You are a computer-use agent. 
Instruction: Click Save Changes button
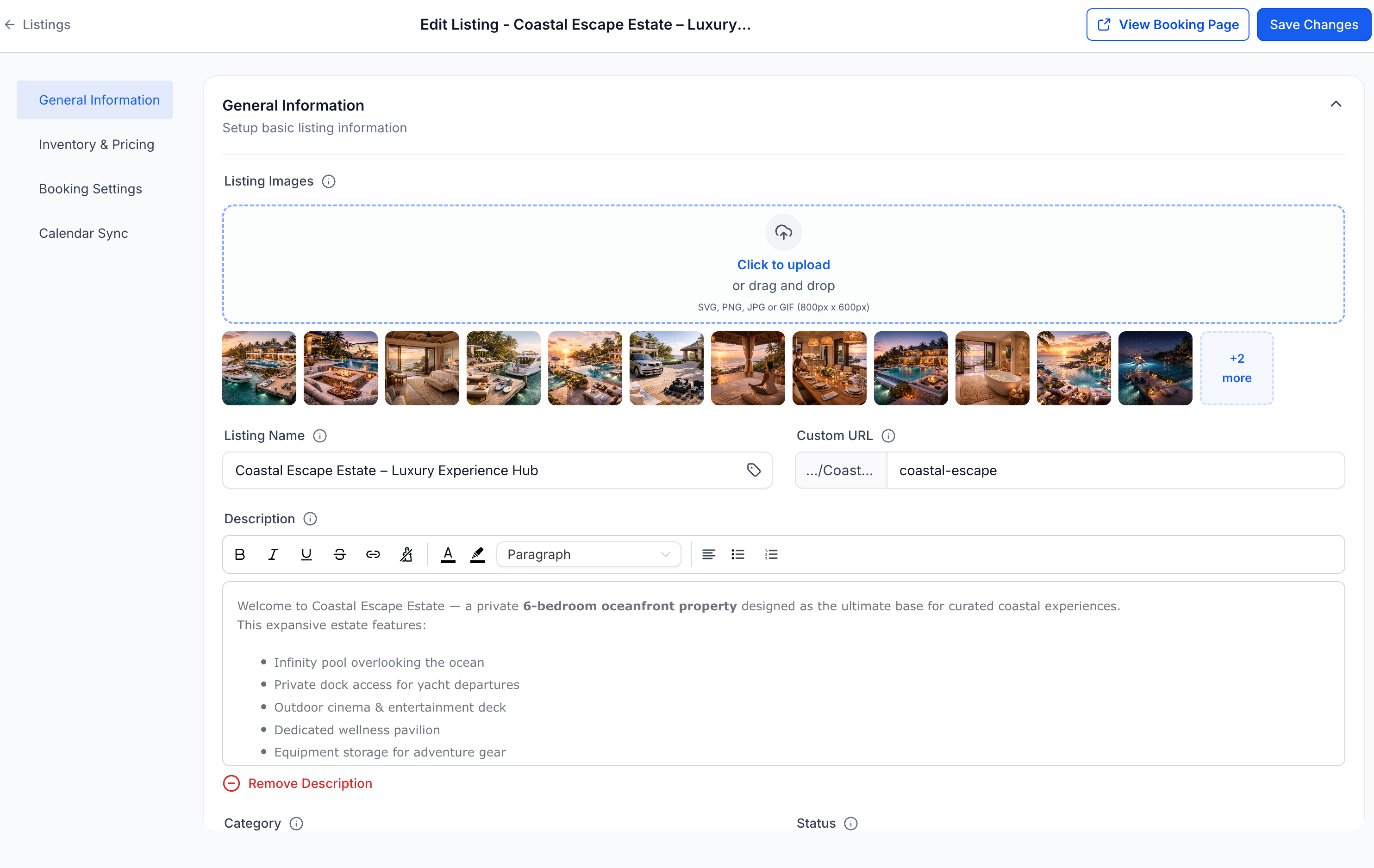(1313, 25)
